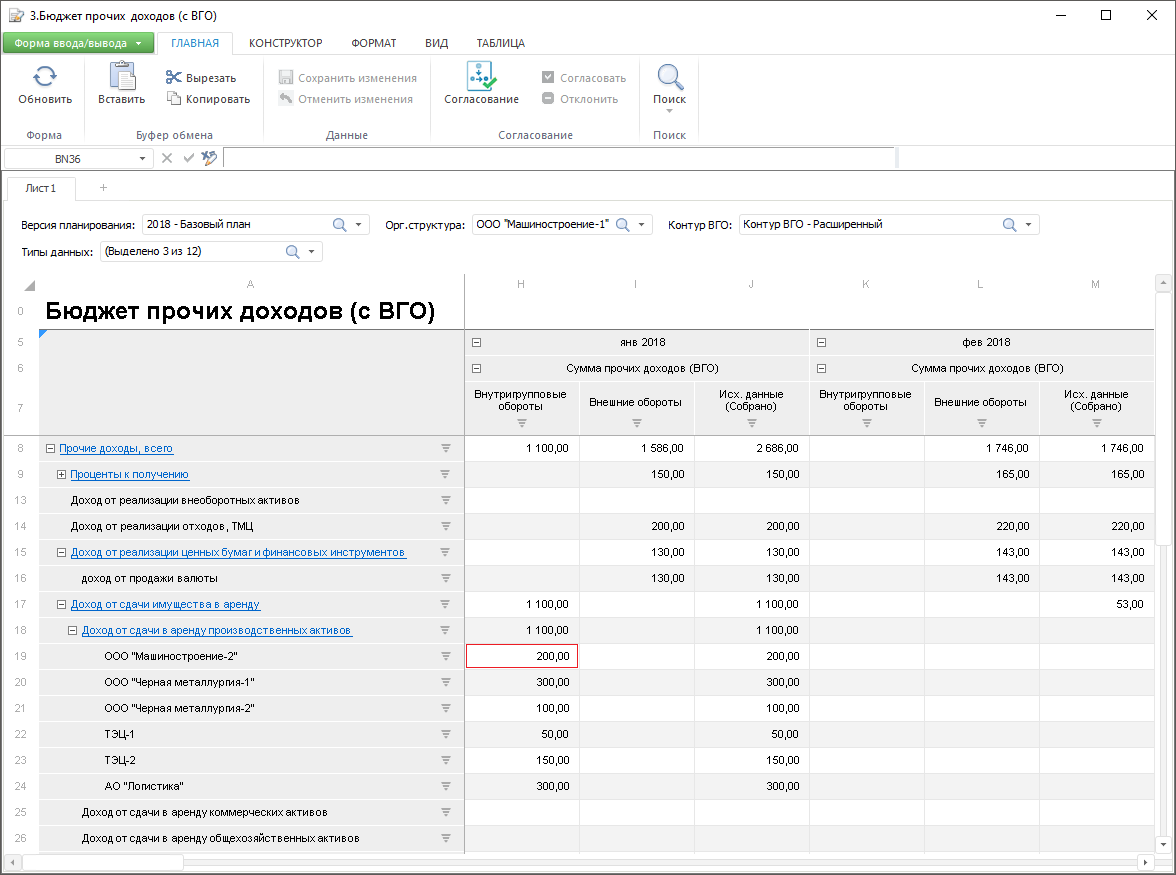Collapse the янв 2018 column group

tap(476, 342)
